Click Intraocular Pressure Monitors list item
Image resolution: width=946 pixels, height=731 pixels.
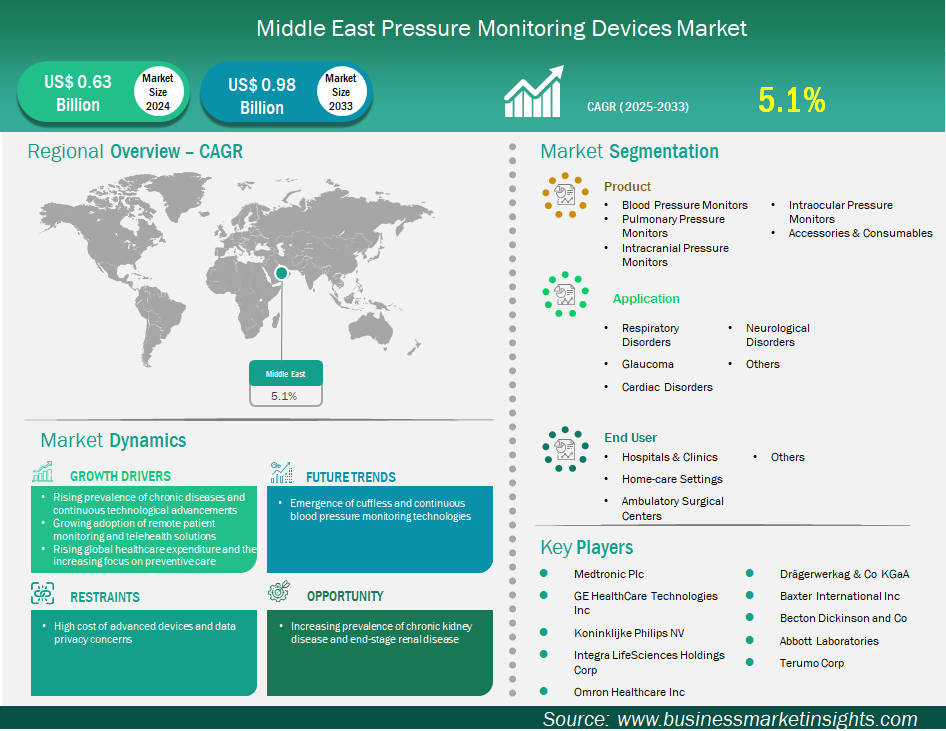(840, 212)
